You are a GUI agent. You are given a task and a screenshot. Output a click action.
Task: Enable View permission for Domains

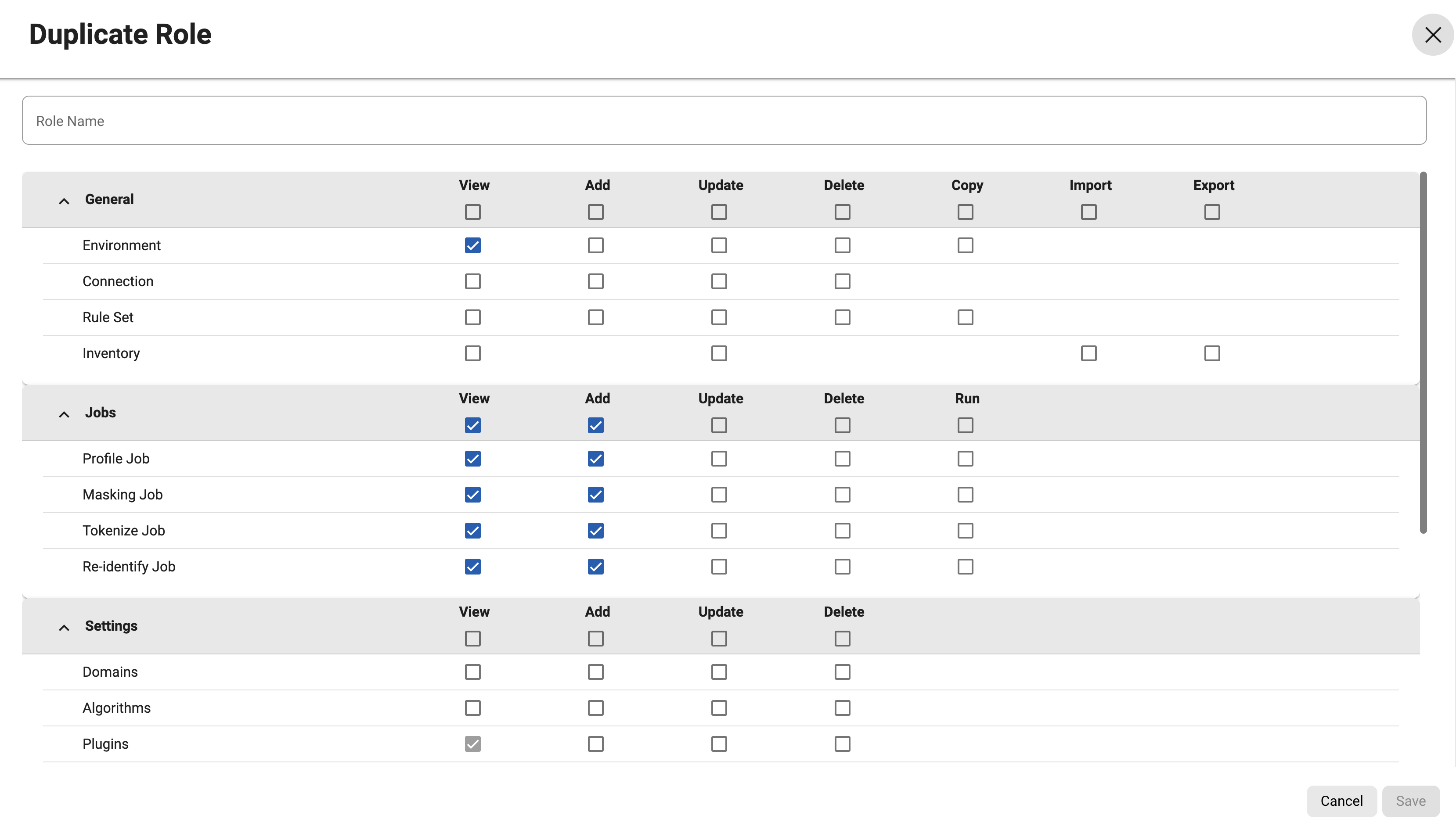click(472, 672)
